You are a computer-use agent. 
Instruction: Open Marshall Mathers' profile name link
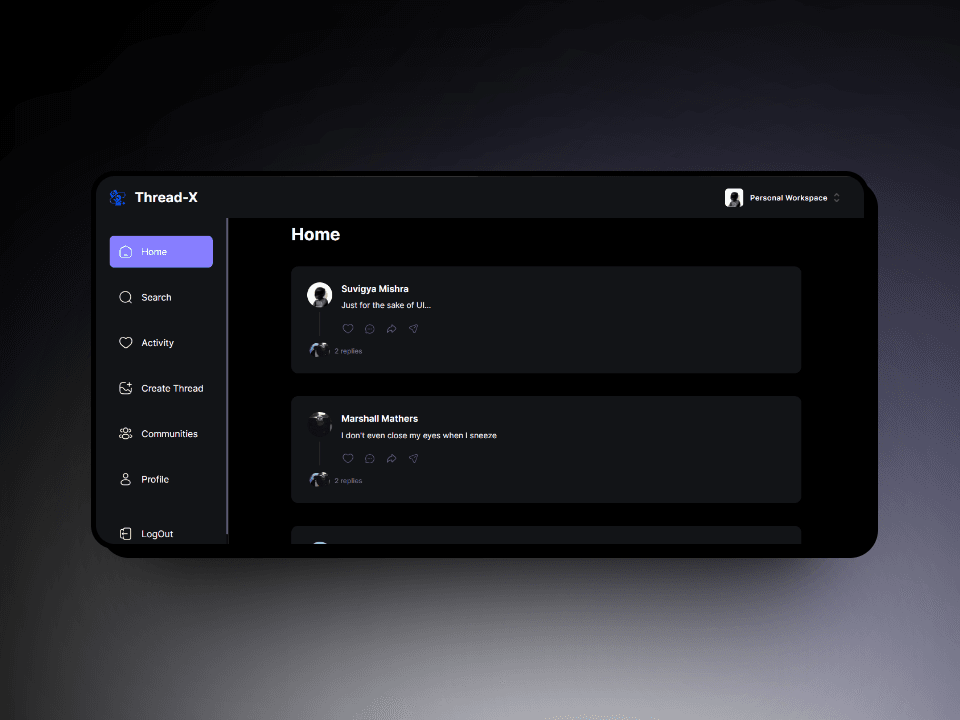379,419
